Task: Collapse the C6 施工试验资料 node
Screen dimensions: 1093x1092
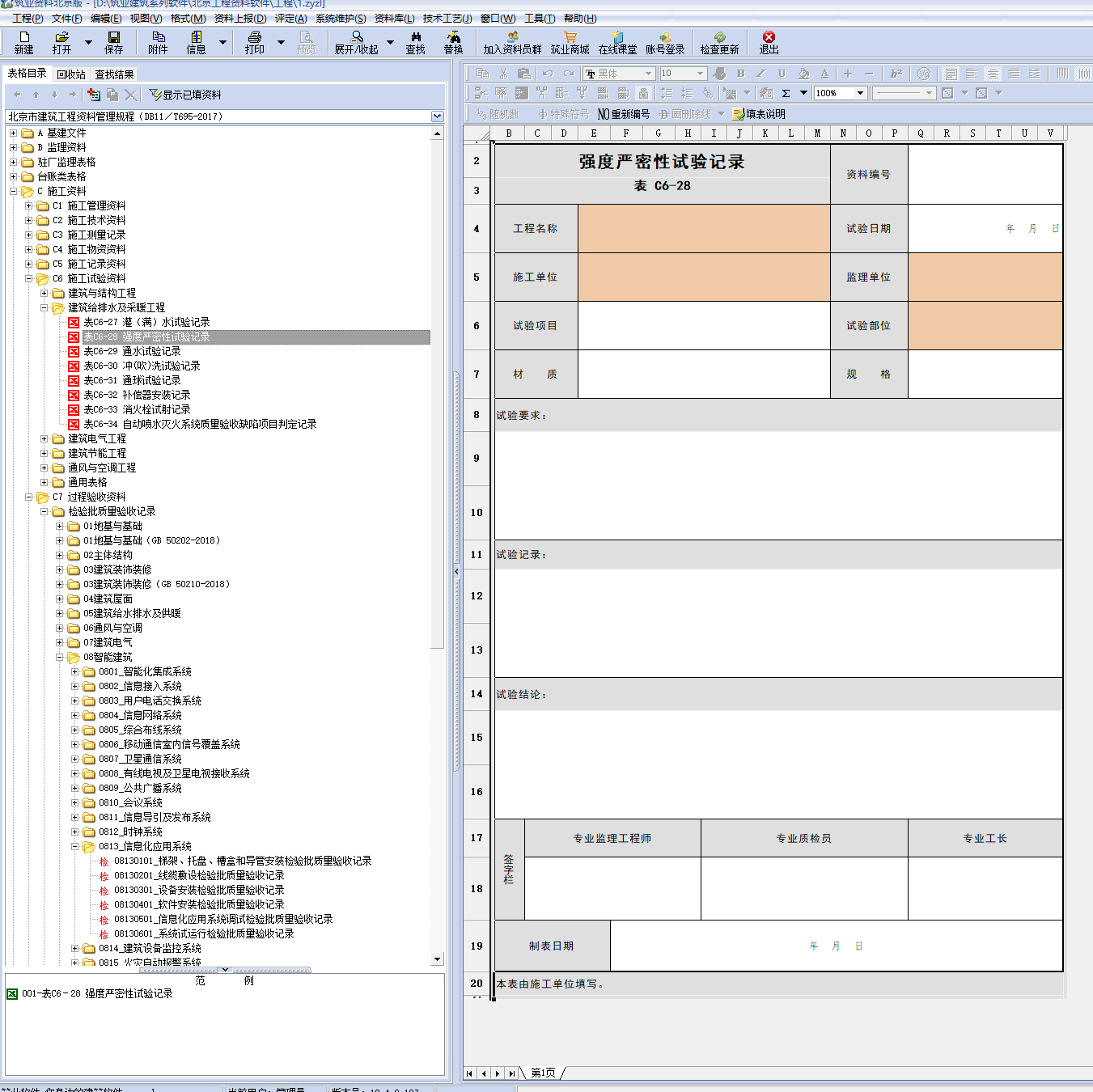Action: coord(28,278)
